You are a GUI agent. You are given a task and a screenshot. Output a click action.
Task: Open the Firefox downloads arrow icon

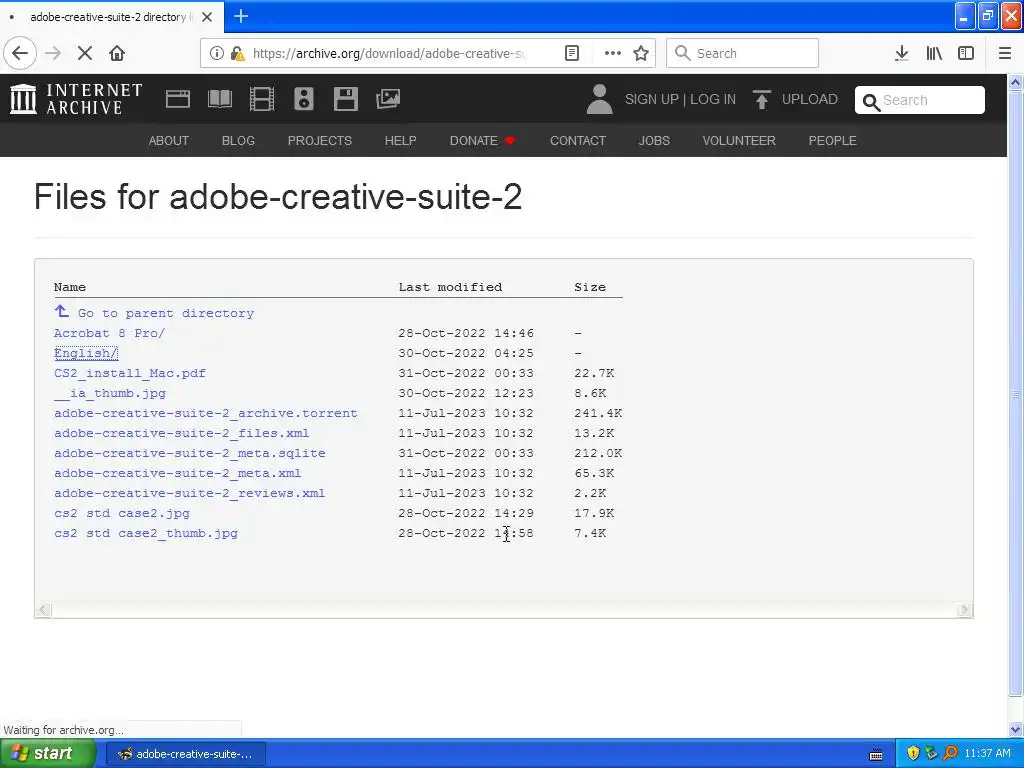tap(901, 53)
